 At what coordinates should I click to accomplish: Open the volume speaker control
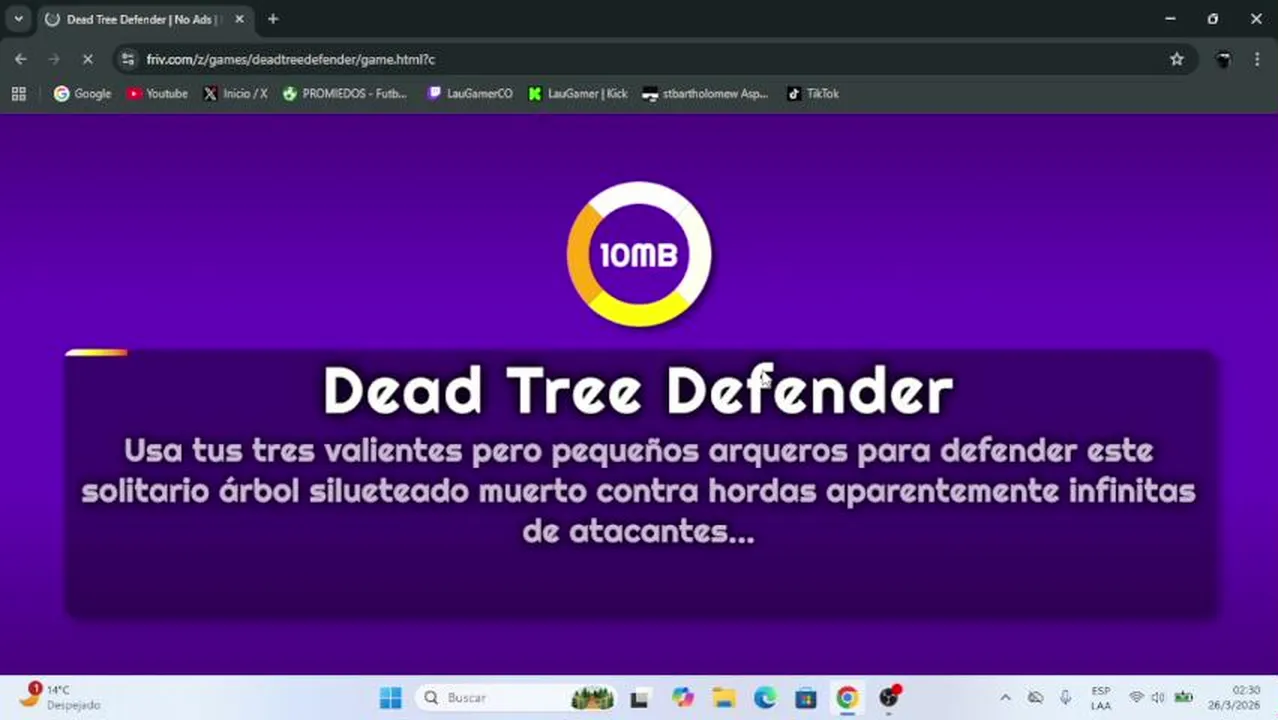click(x=1158, y=698)
